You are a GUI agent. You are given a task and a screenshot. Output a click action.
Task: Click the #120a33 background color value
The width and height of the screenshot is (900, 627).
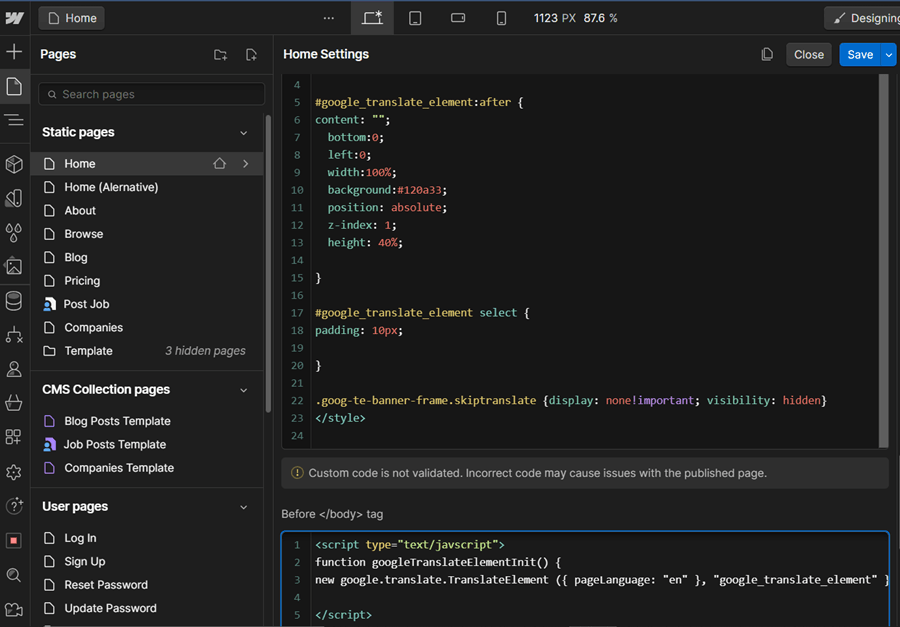coord(420,190)
